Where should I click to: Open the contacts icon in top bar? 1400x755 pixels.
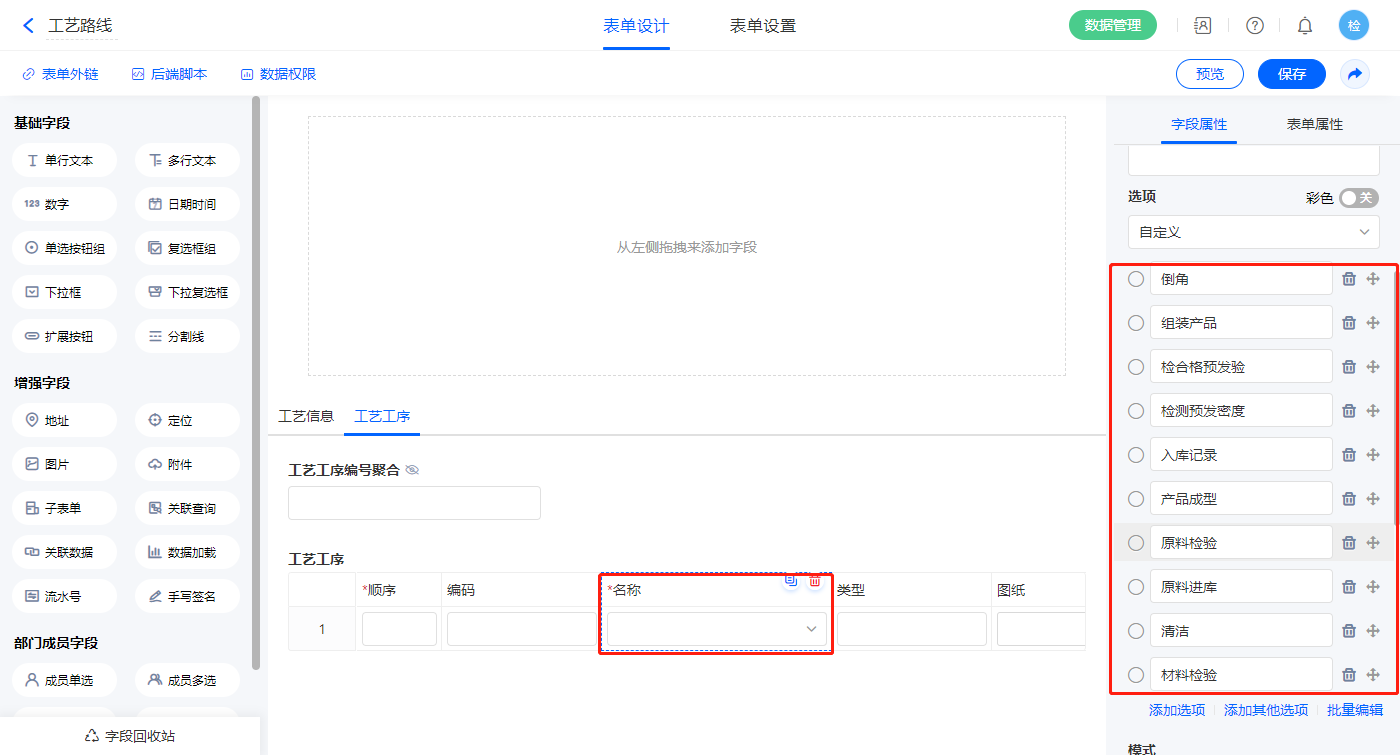pyautogui.click(x=1203, y=26)
